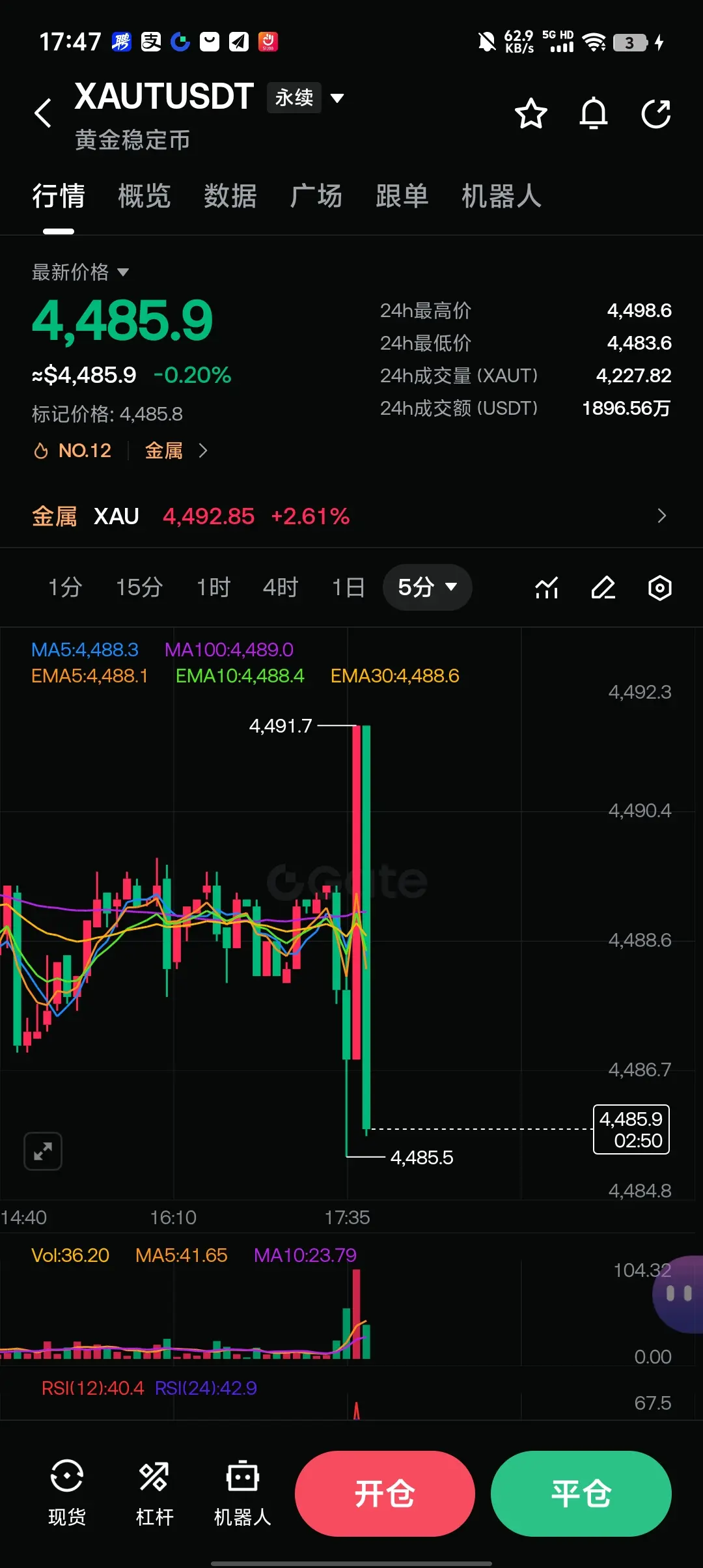Open the 永续 contract type dropdown
The height and width of the screenshot is (1568, 703).
tap(306, 98)
